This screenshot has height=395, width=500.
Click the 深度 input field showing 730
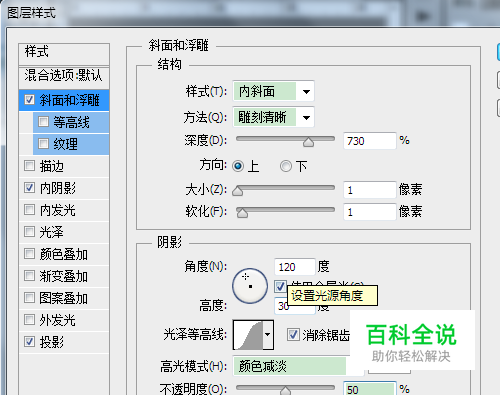[x=370, y=141]
